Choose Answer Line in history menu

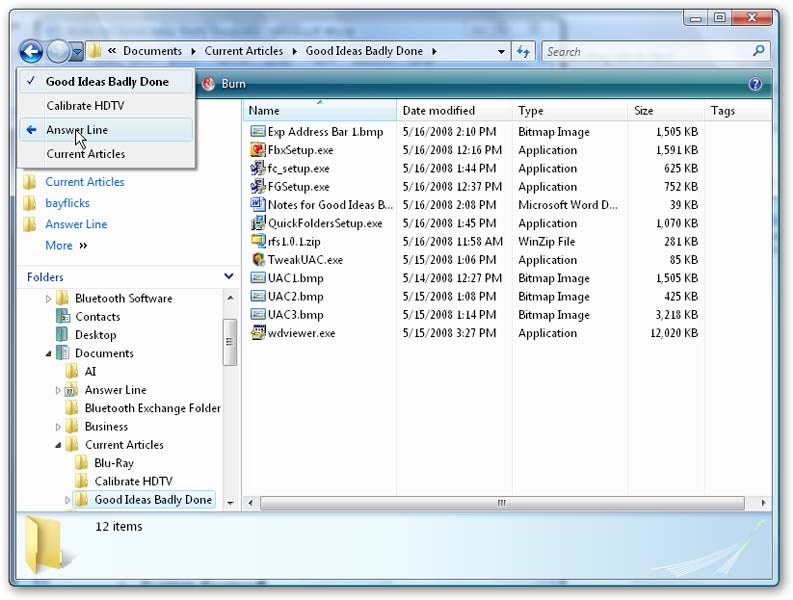(x=106, y=130)
